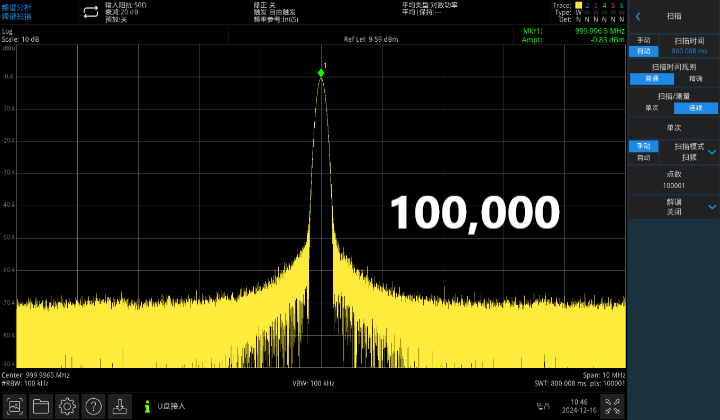This screenshot has height=420, width=720.
Task: Select 连续 continuous sweep option
Action: (x=695, y=107)
